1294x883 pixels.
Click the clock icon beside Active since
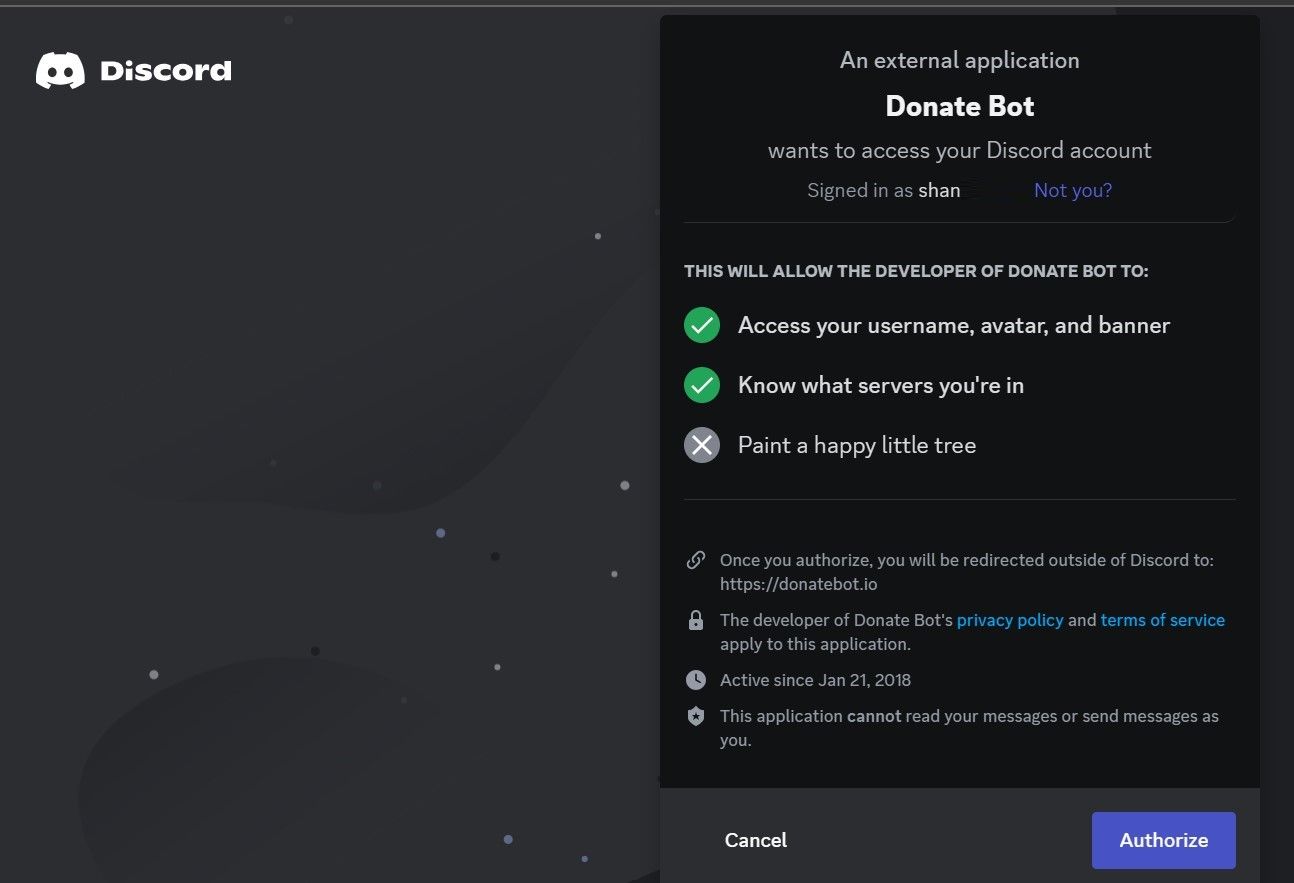pos(696,680)
